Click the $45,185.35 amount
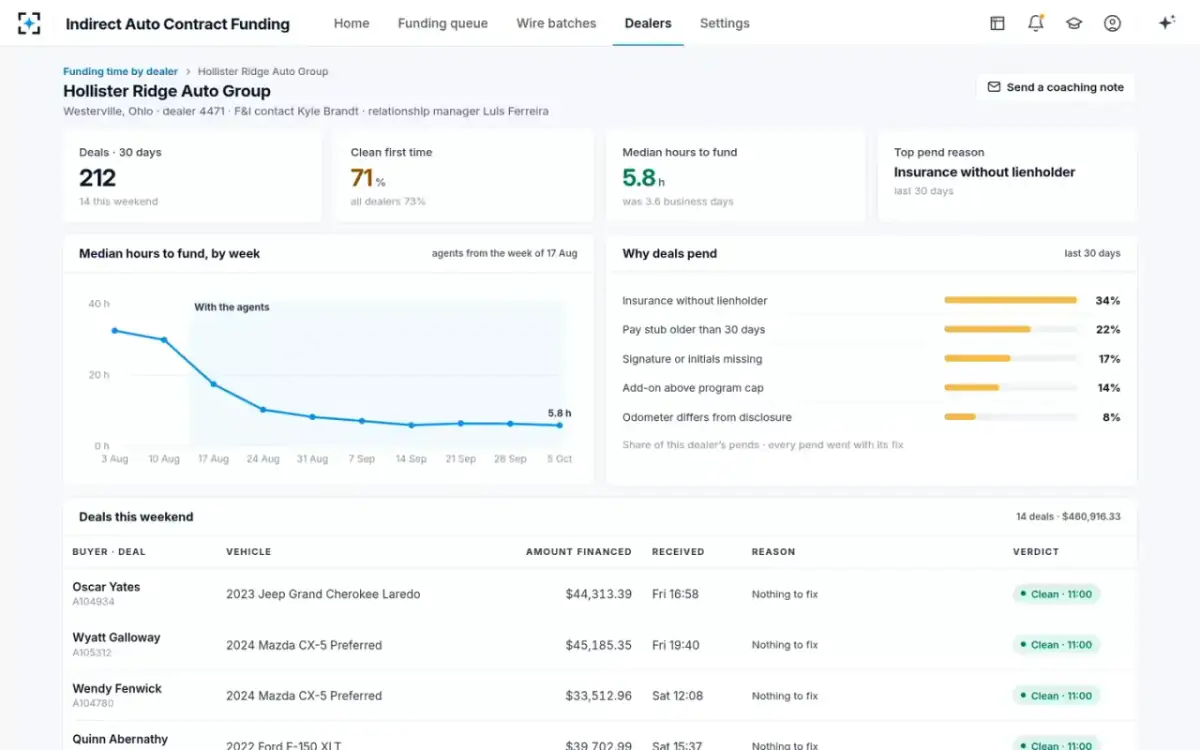The width and height of the screenshot is (1200, 750). (599, 645)
